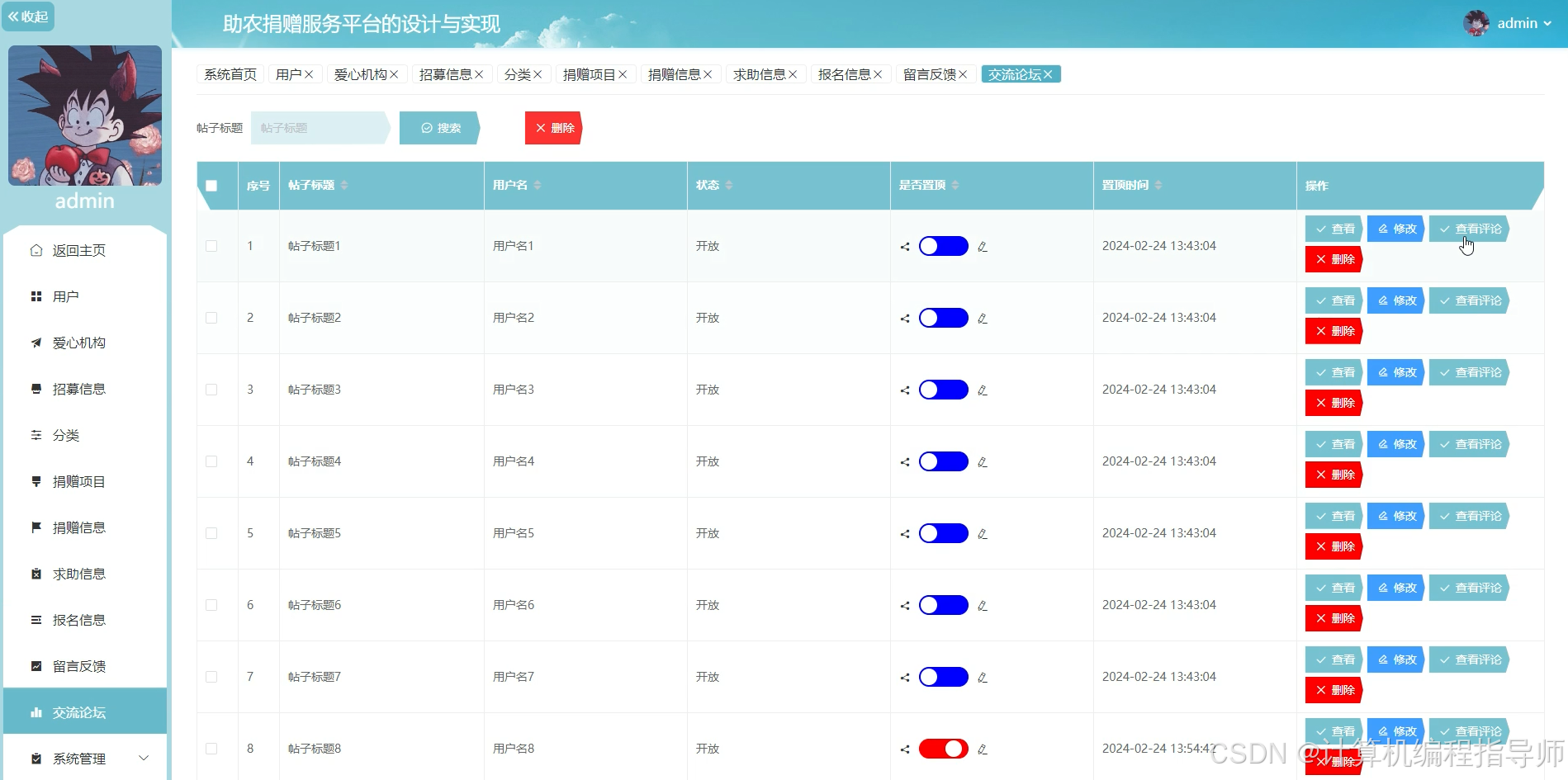Toggle 是否置顶 switch for 帖子标题2
Screen dimensions: 1568x780
coord(944,318)
